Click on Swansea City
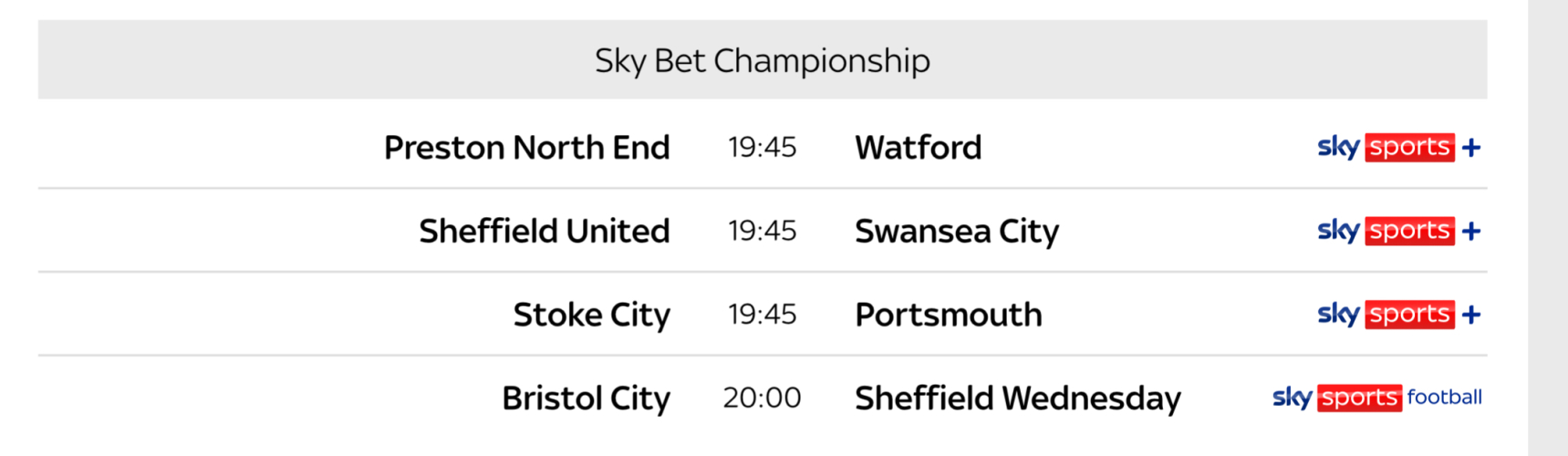 click(x=956, y=232)
